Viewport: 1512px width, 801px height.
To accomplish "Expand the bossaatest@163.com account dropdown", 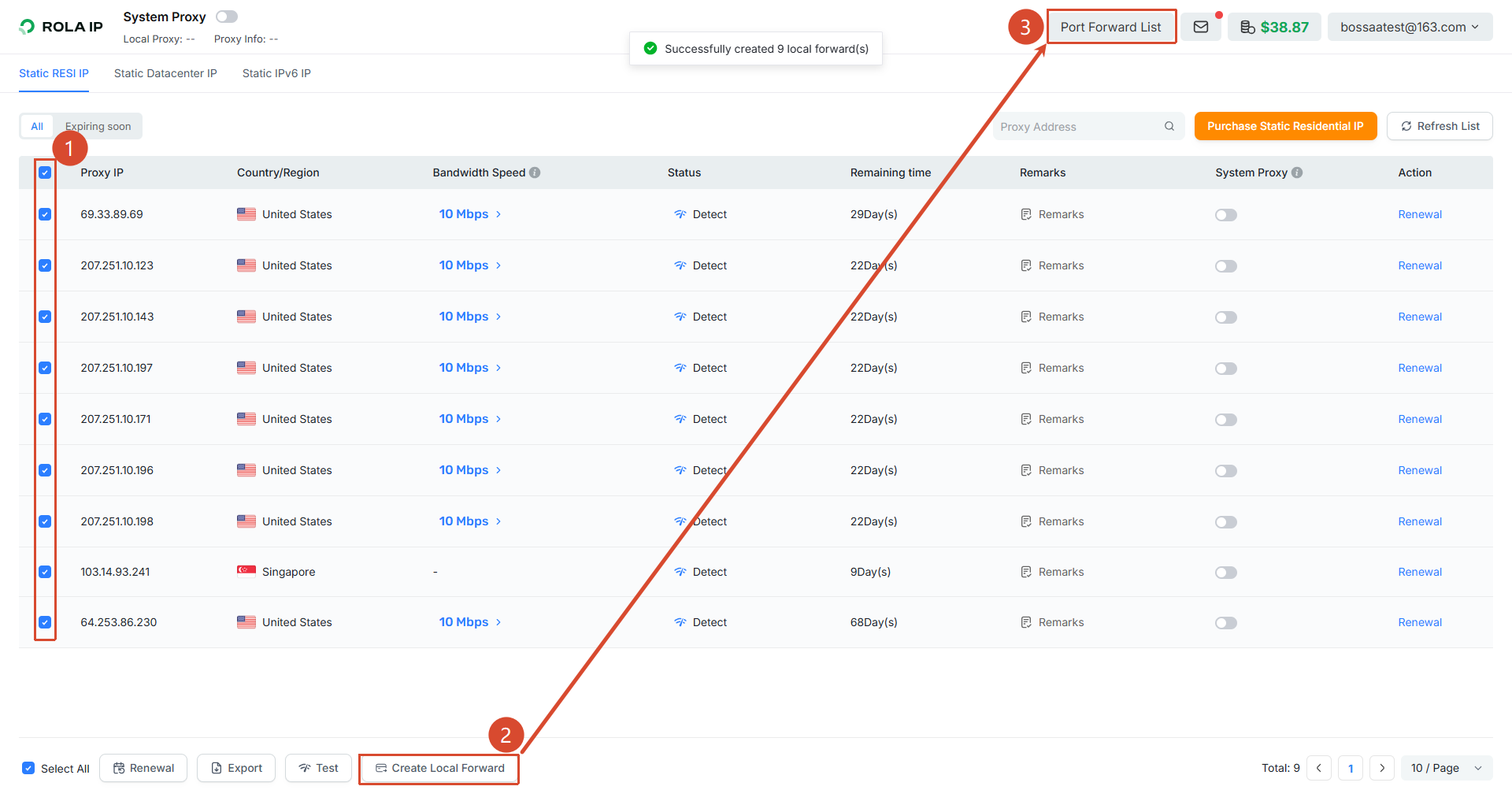I will coord(1410,27).
